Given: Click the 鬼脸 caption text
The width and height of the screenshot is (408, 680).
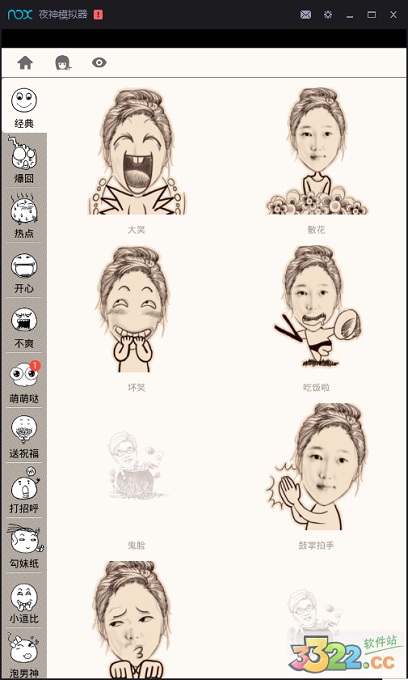Looking at the screenshot, I should pyautogui.click(x=137, y=545).
